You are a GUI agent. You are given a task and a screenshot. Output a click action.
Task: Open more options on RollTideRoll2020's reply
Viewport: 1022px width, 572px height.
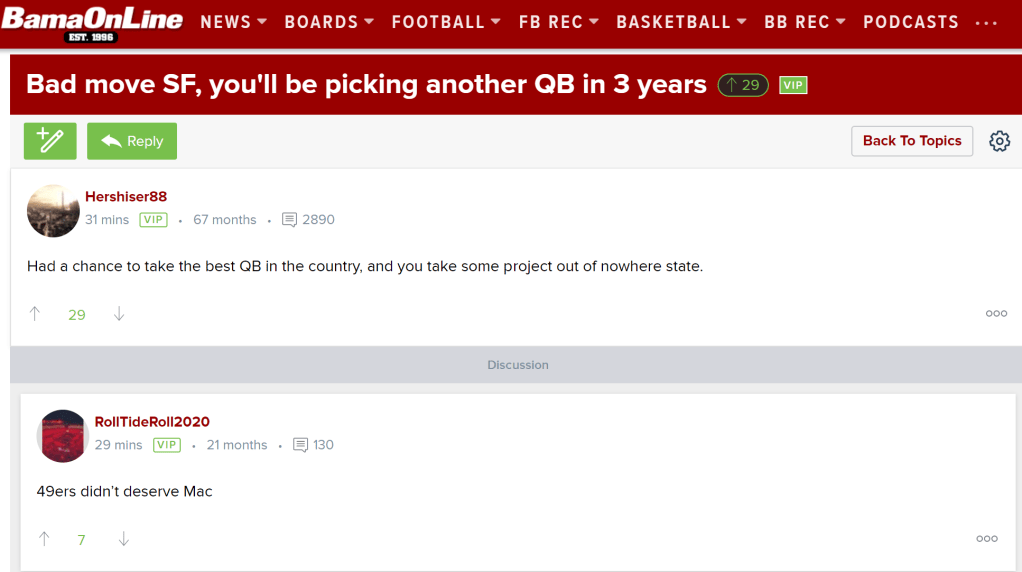987,539
